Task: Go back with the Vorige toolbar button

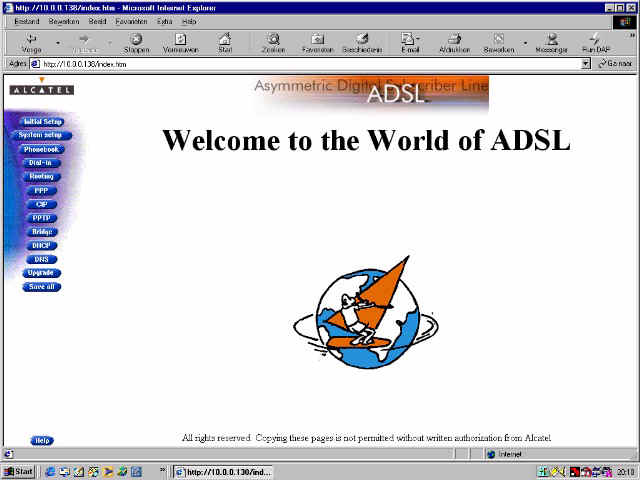Action: [x=31, y=43]
